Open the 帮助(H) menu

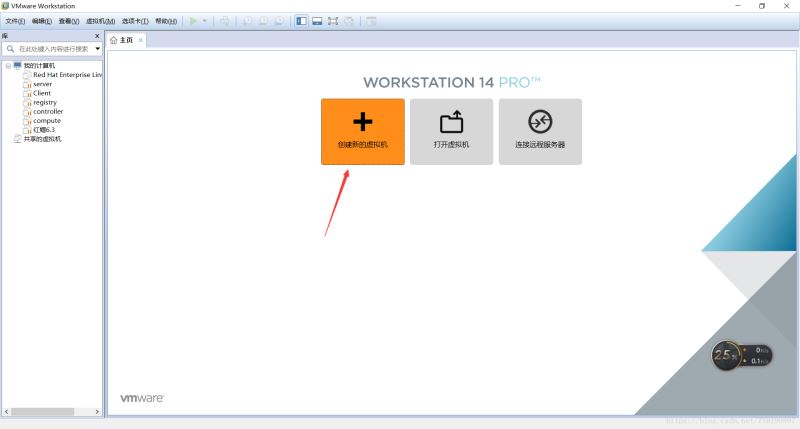[x=166, y=21]
